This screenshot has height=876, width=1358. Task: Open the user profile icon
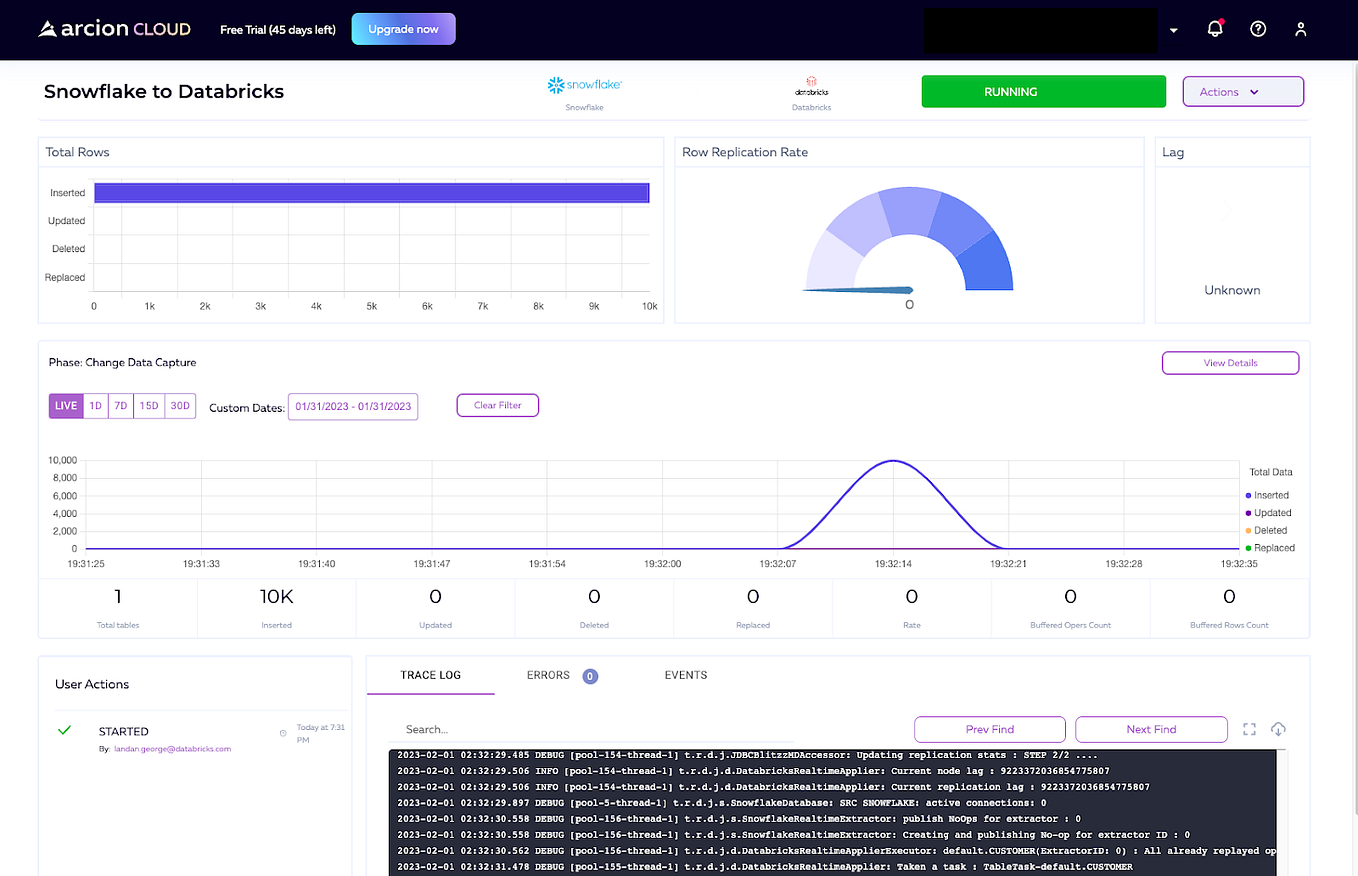[1300, 29]
